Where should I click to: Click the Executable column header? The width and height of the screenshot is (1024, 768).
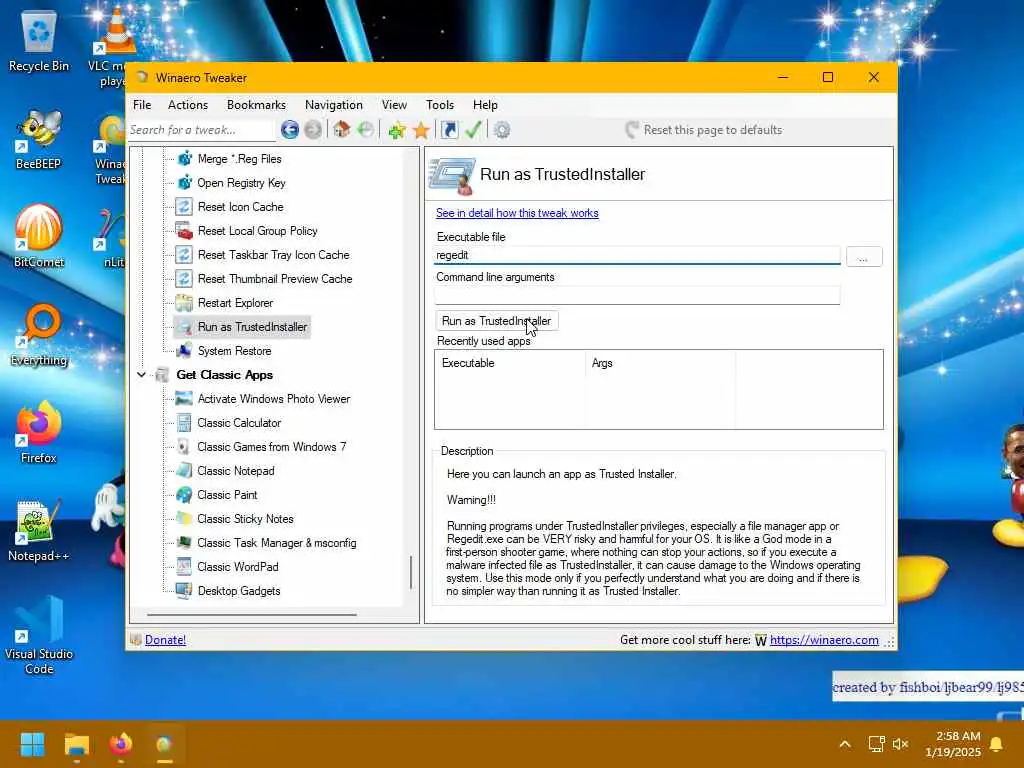510,363
